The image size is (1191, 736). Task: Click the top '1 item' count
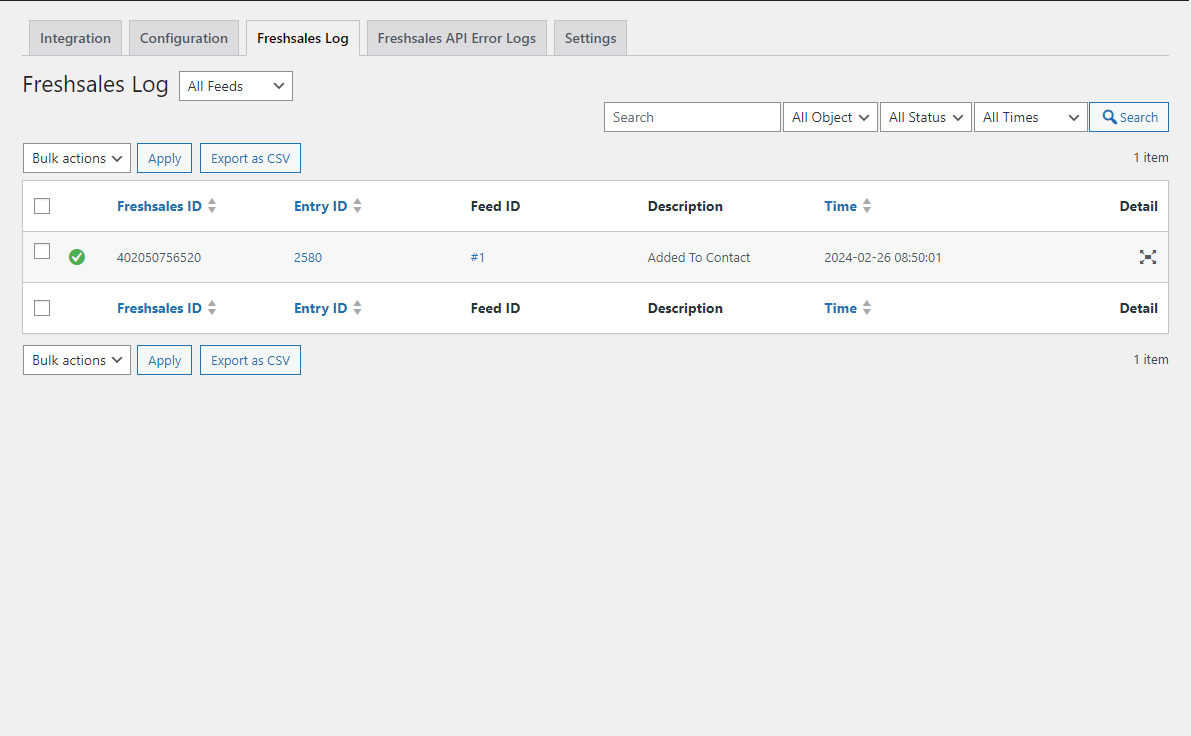pos(1151,157)
